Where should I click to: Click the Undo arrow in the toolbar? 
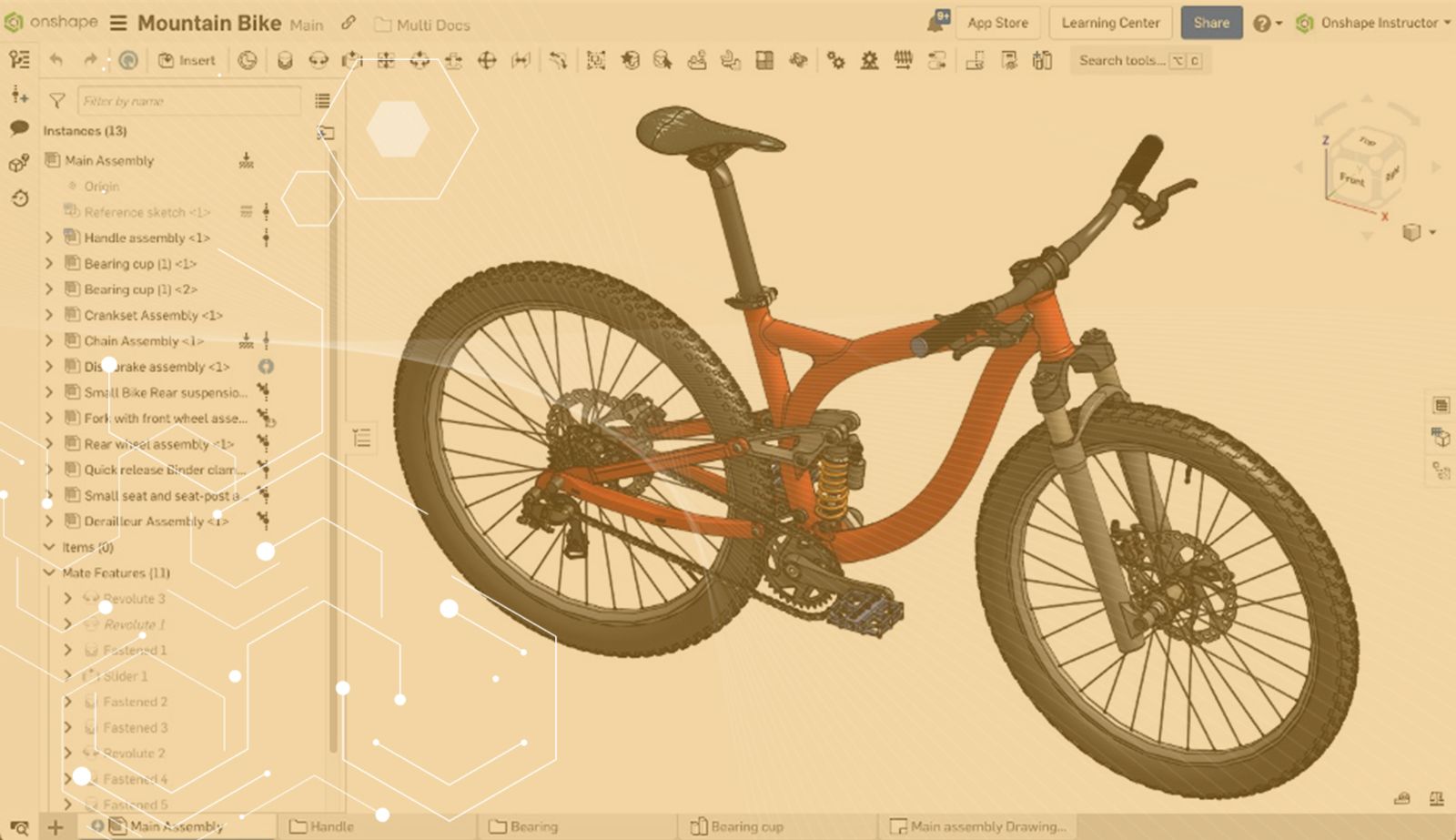click(56, 61)
